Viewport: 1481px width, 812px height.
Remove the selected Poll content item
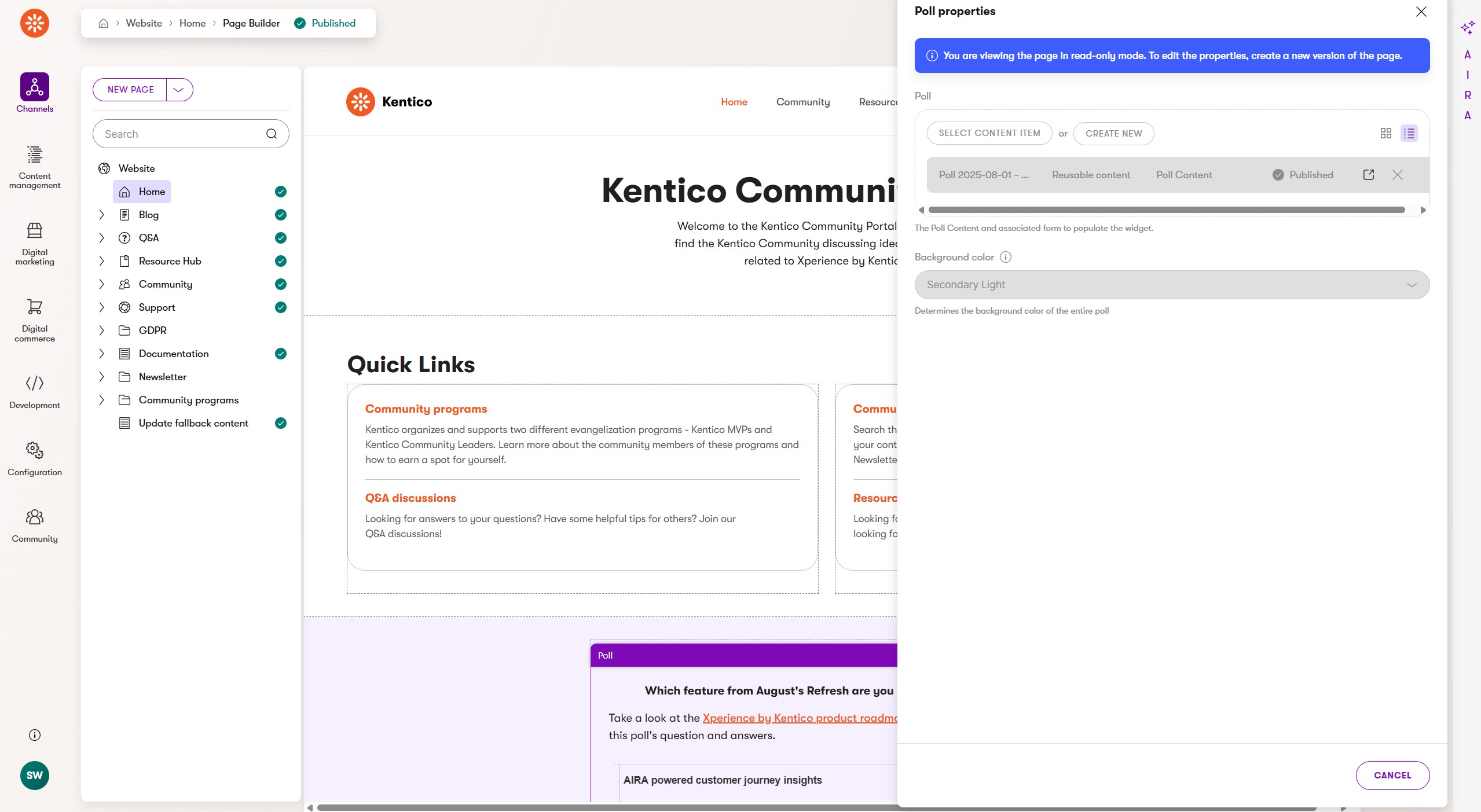coord(1398,175)
